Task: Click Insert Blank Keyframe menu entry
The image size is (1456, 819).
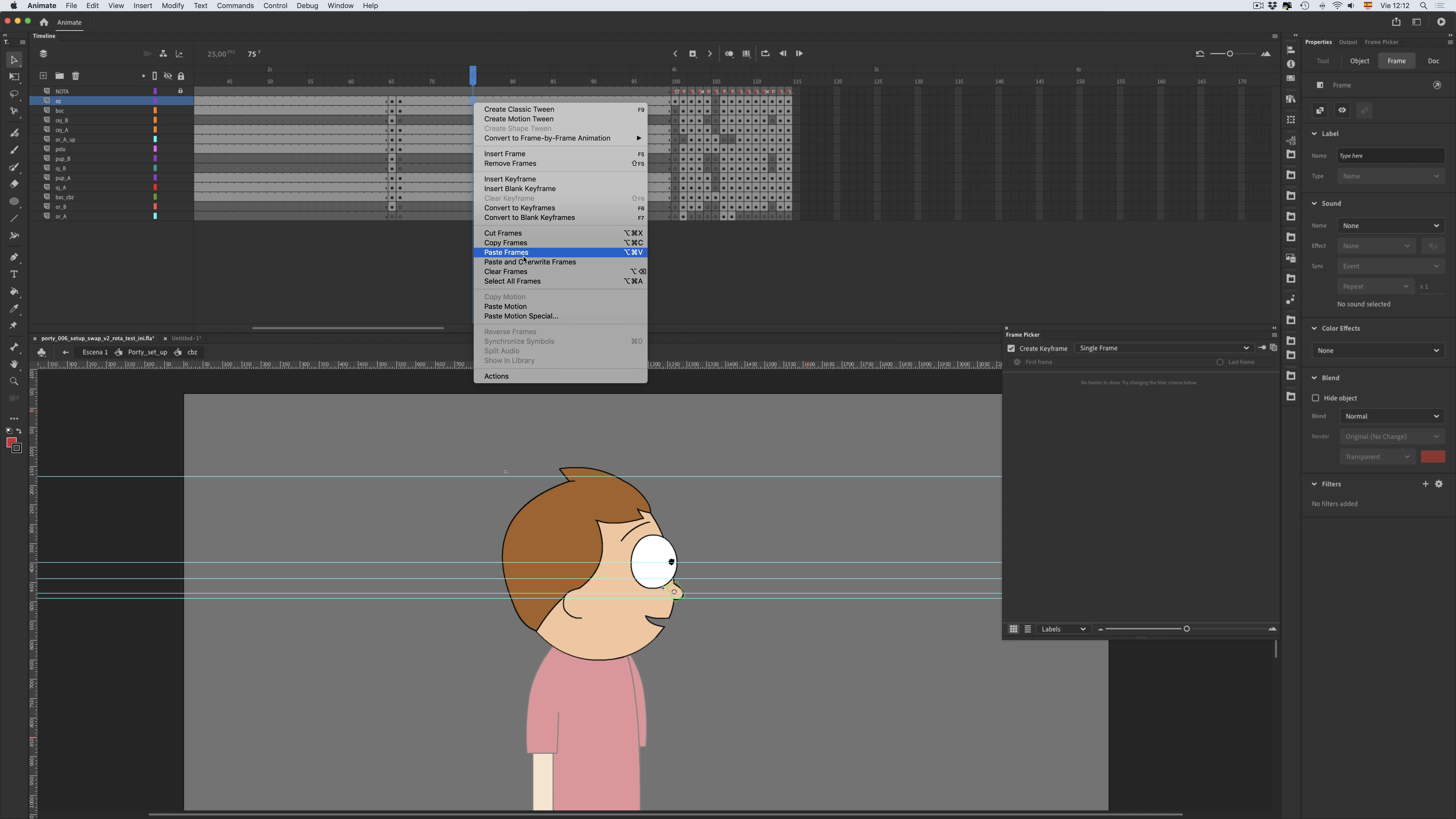Action: coord(519,189)
